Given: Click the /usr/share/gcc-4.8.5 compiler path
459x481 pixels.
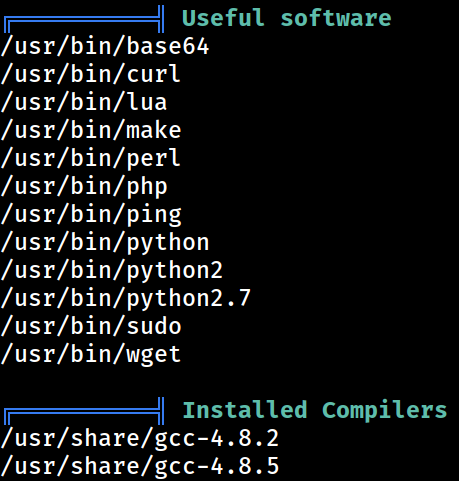Looking at the screenshot, I should tap(140, 467).
